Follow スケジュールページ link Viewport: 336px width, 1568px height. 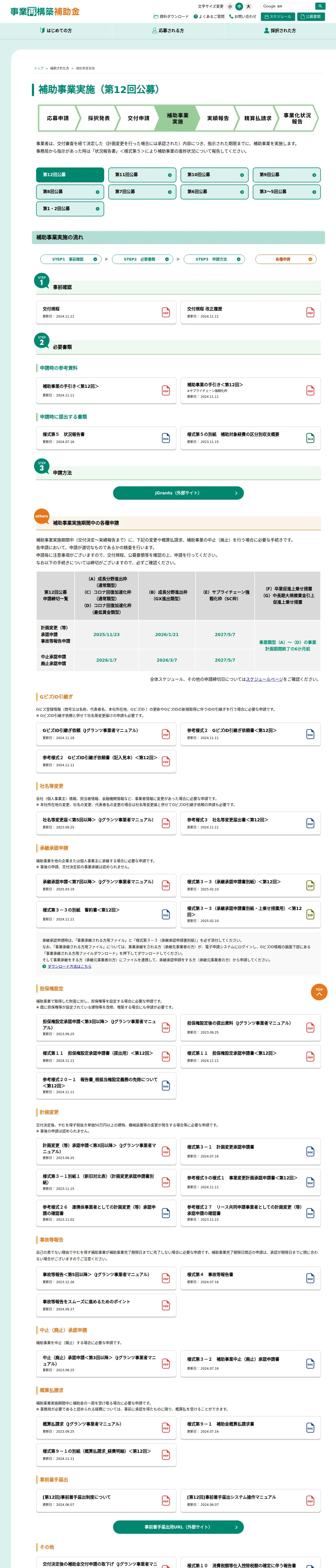coord(264,679)
